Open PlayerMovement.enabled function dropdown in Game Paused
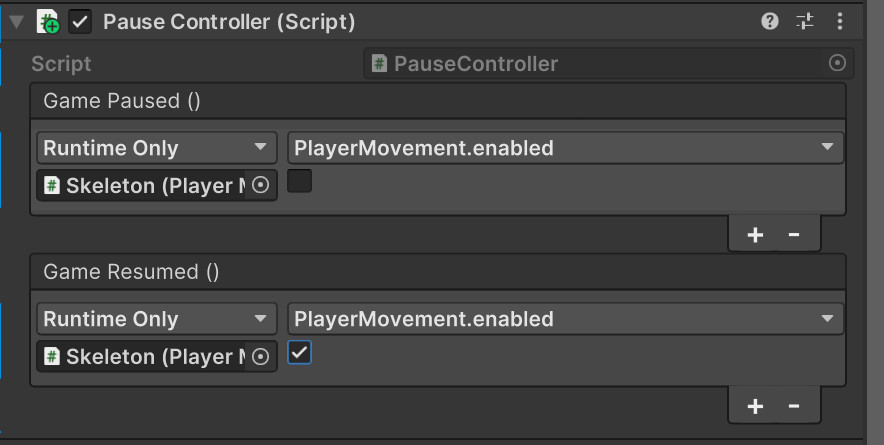884x445 pixels. coord(565,148)
